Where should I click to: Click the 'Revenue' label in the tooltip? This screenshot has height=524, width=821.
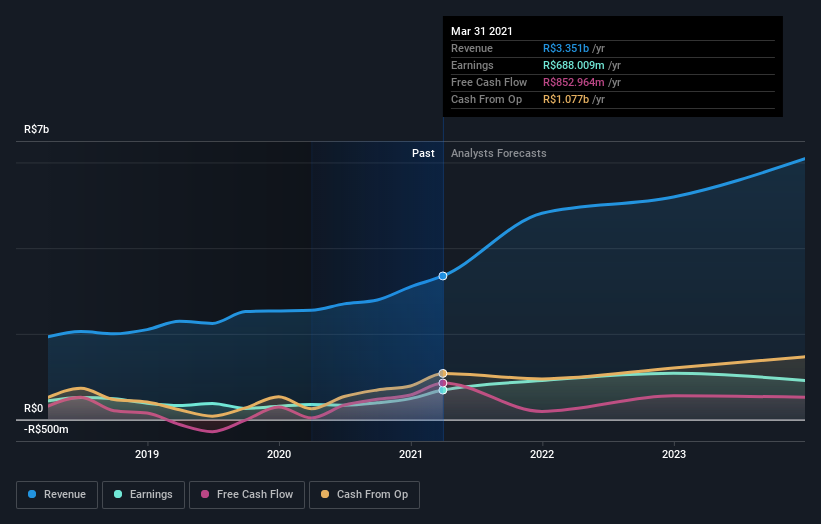[472, 48]
